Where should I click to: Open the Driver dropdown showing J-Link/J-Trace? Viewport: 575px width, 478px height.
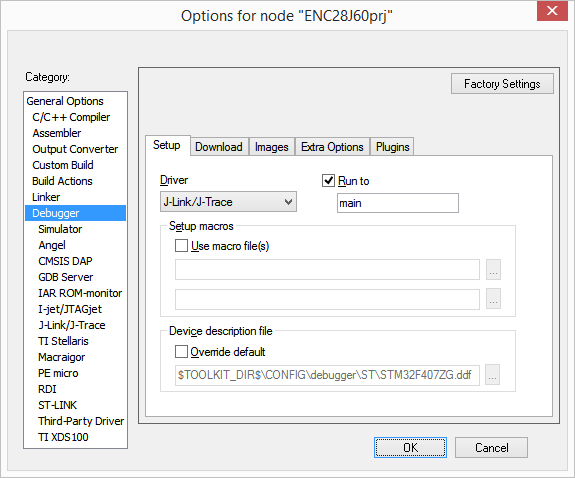coord(228,202)
